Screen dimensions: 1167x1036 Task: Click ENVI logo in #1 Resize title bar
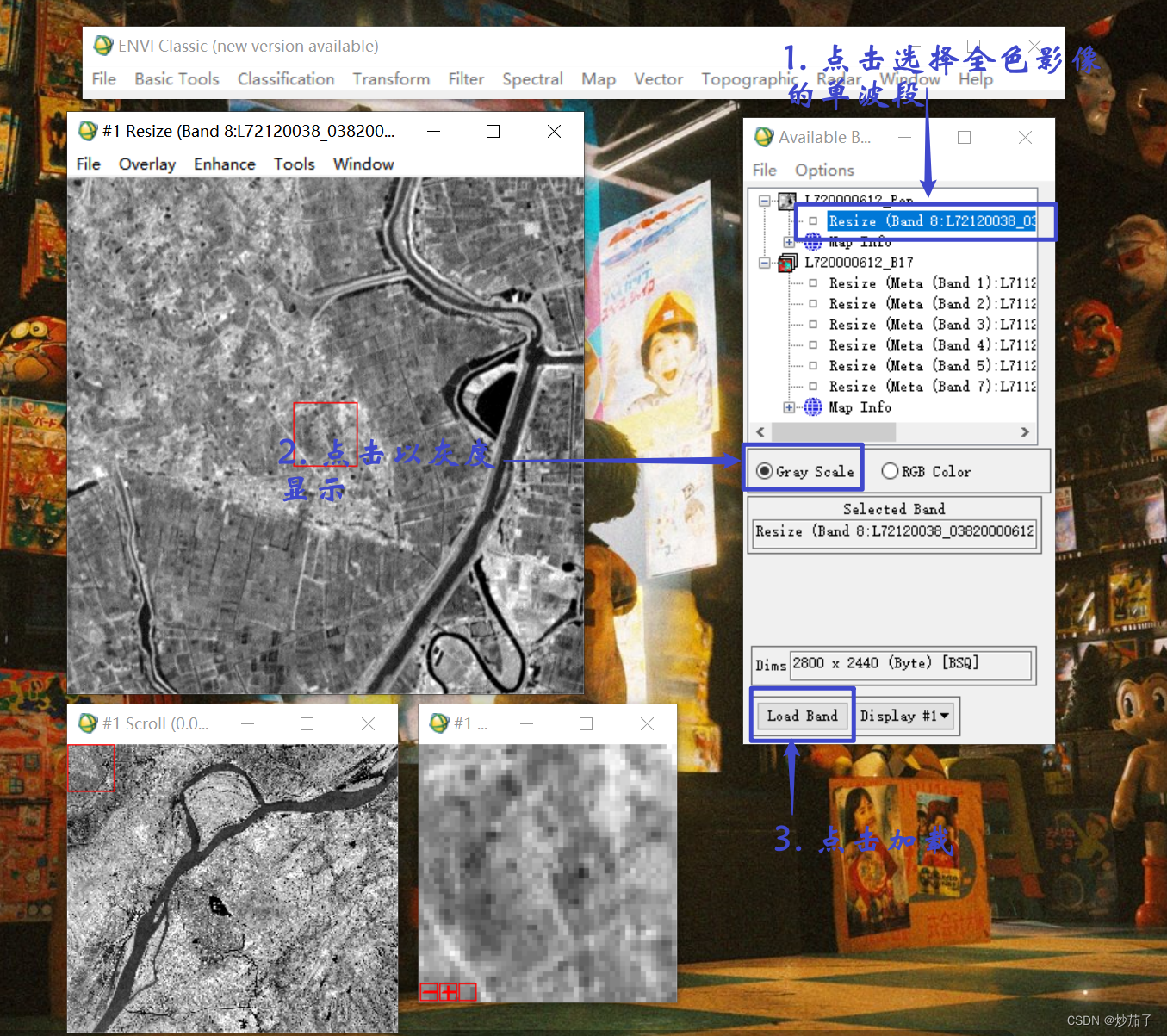point(88,131)
